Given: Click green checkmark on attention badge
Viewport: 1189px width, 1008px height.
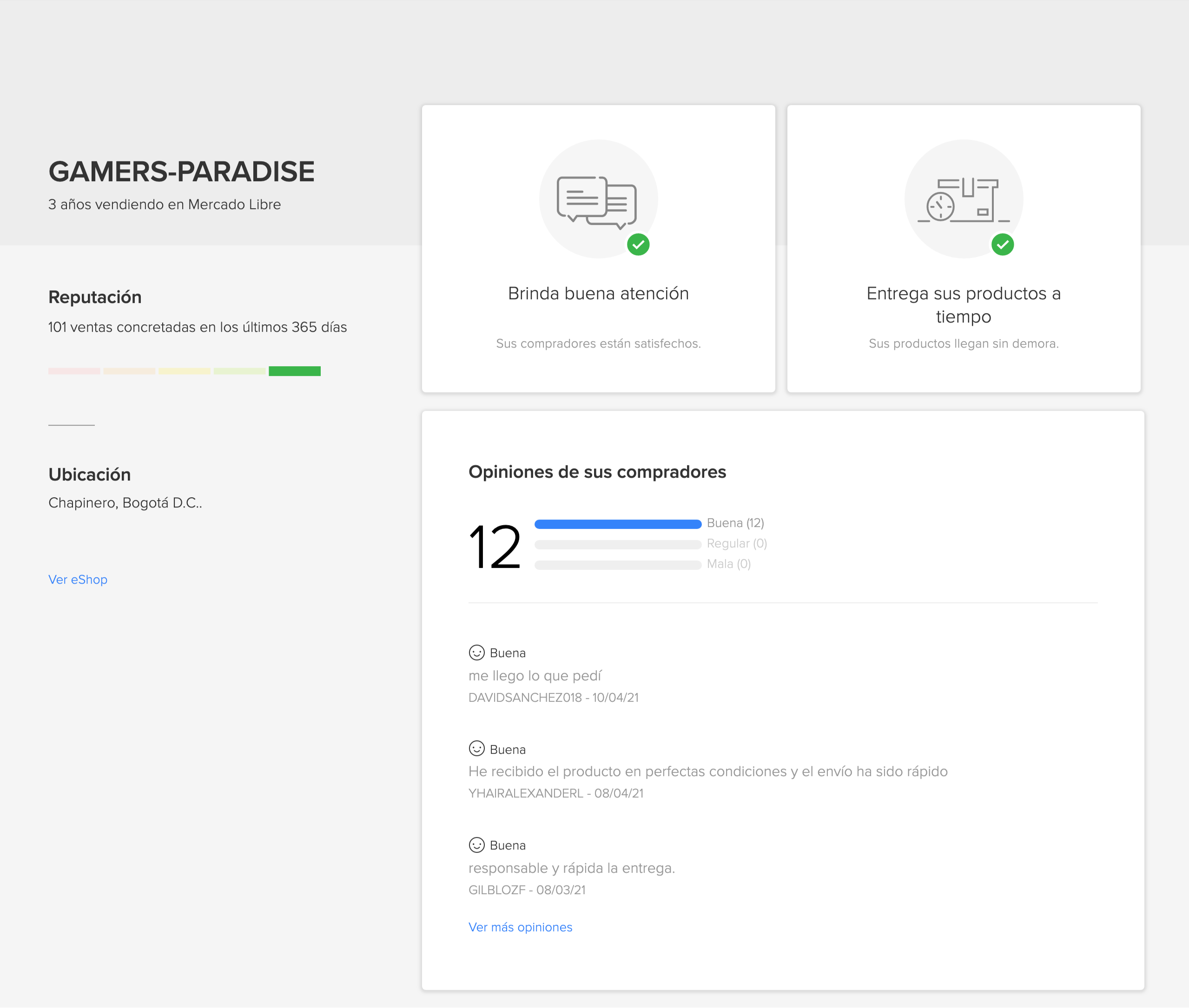Looking at the screenshot, I should [x=638, y=244].
